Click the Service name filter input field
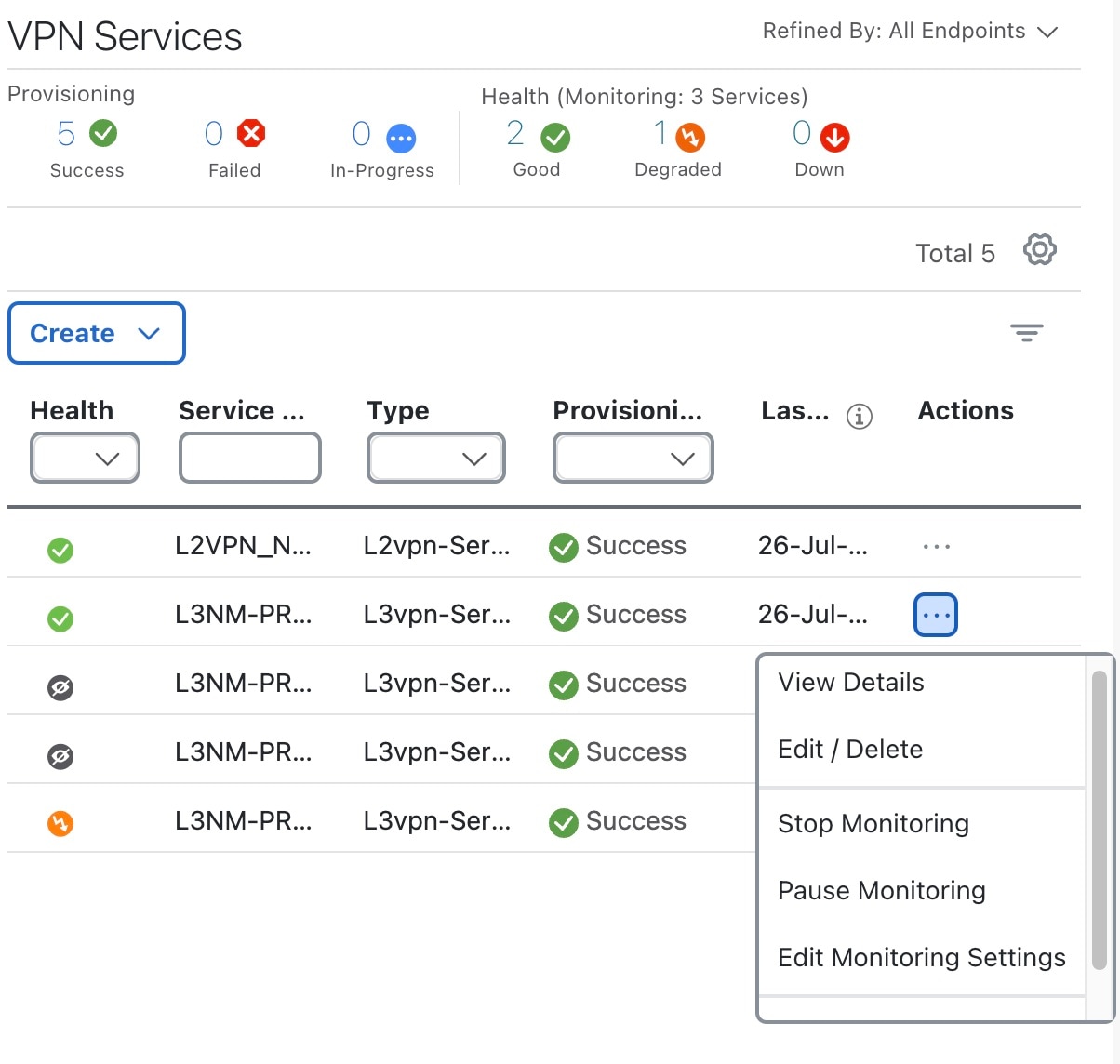1120x1064 pixels. [x=249, y=458]
